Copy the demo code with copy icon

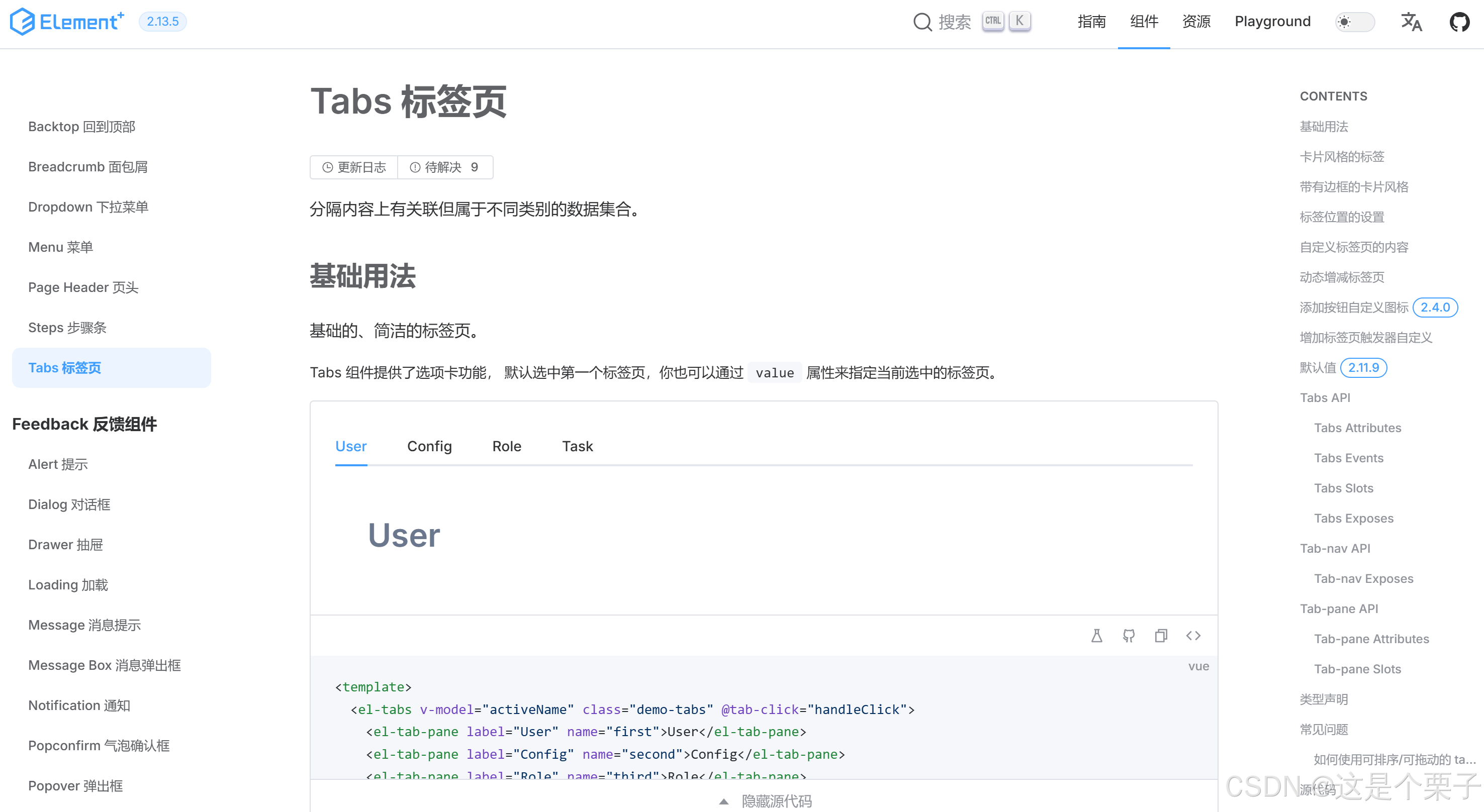1161,635
